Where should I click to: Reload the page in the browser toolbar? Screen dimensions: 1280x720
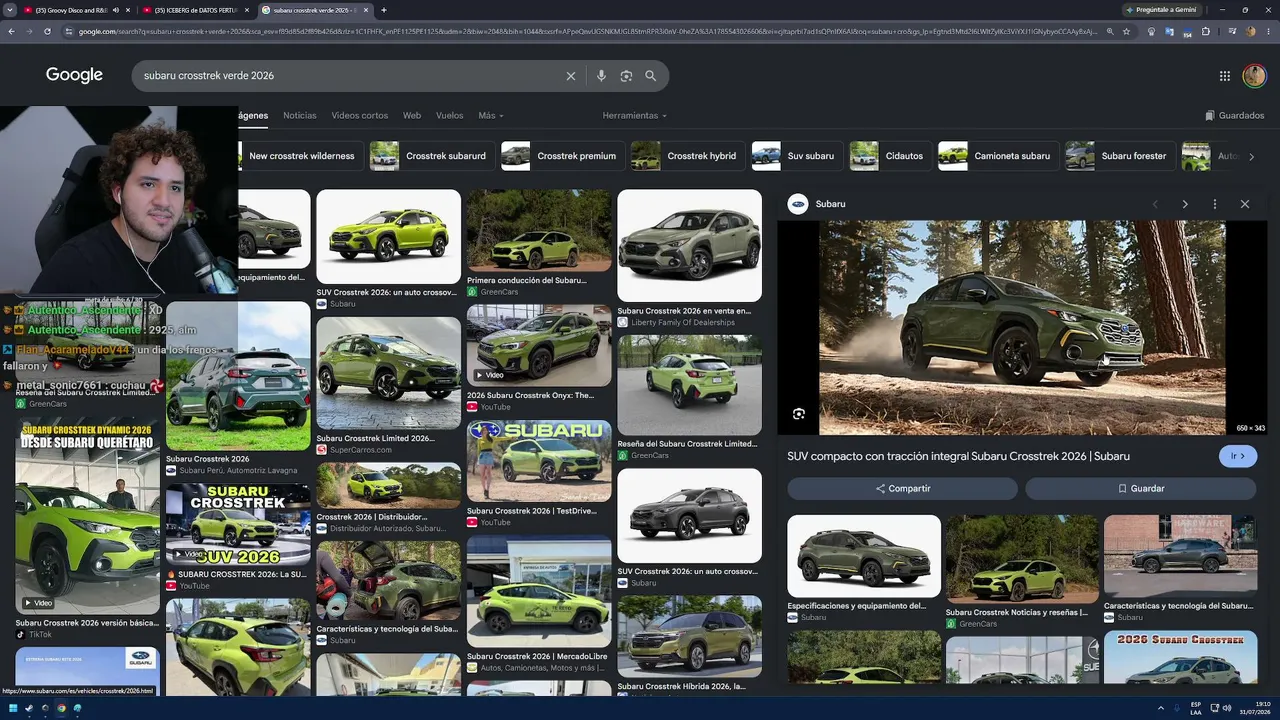tap(47, 31)
